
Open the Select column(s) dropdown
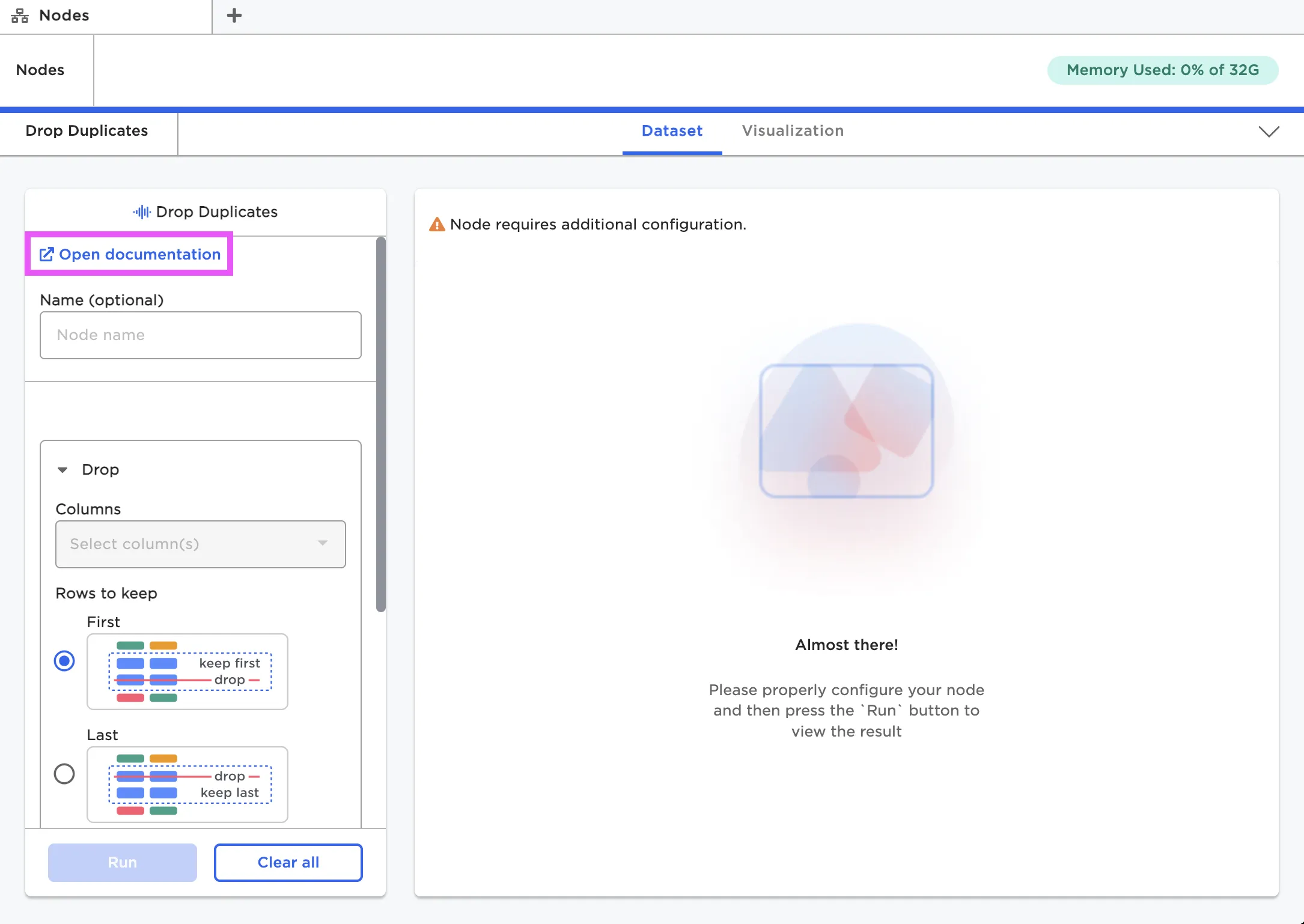point(200,544)
